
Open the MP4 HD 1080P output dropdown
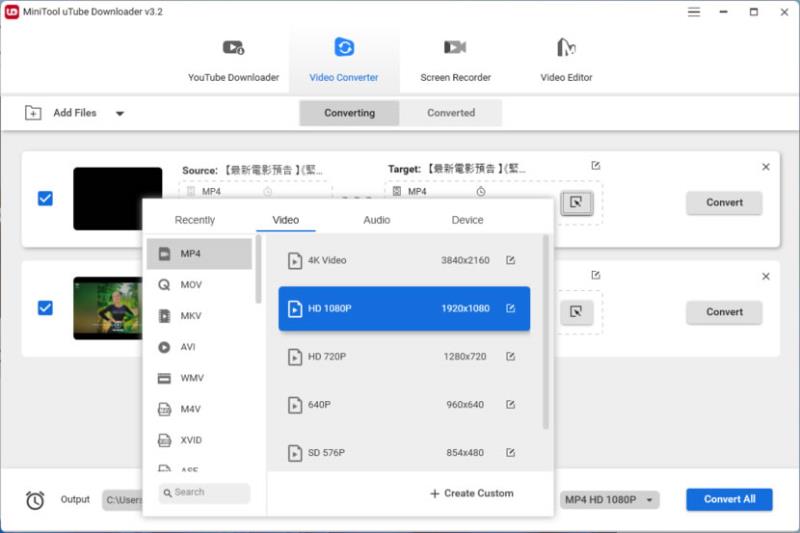tap(609, 500)
